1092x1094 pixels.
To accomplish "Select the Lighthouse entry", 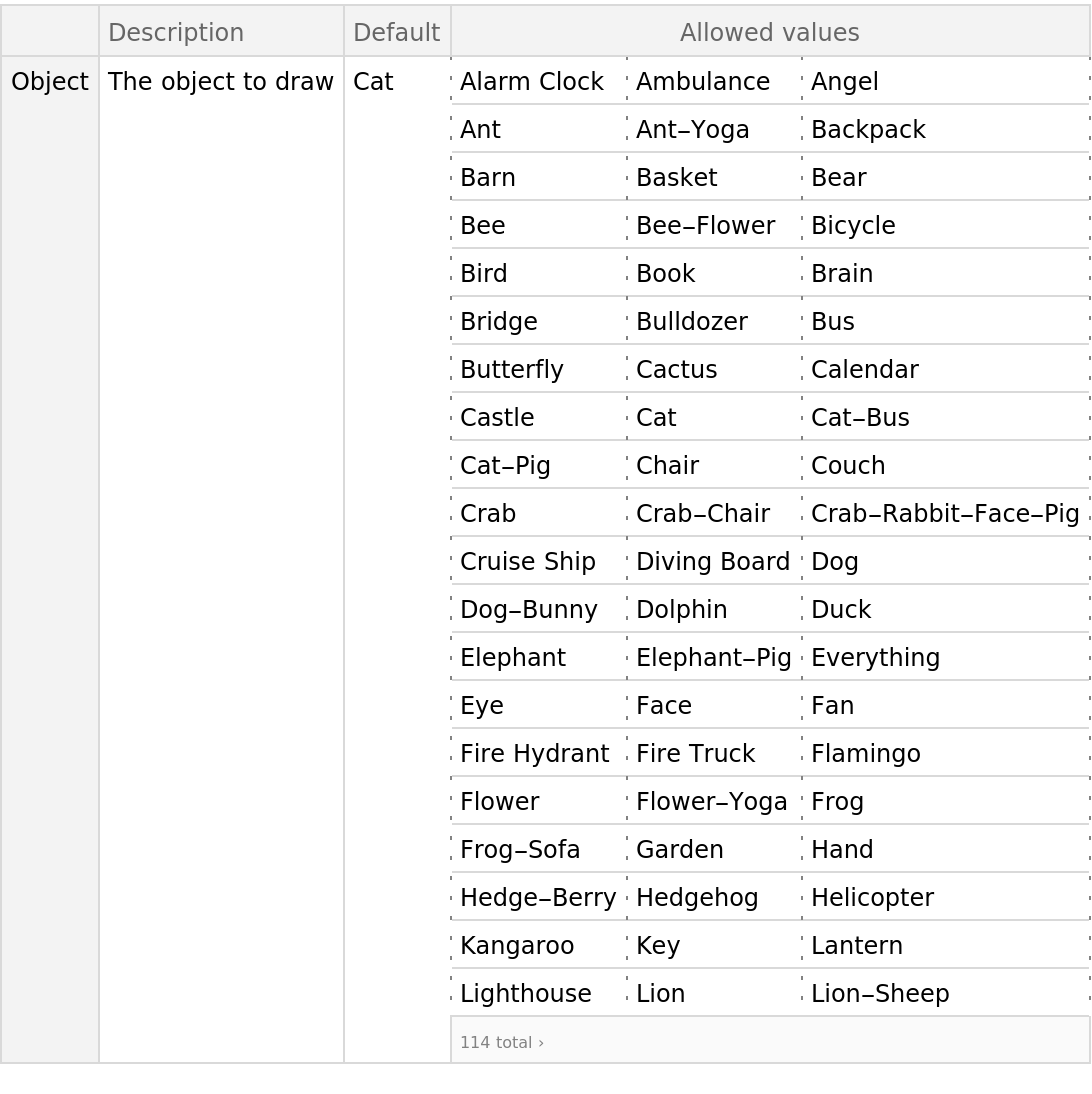I will click(525, 993).
